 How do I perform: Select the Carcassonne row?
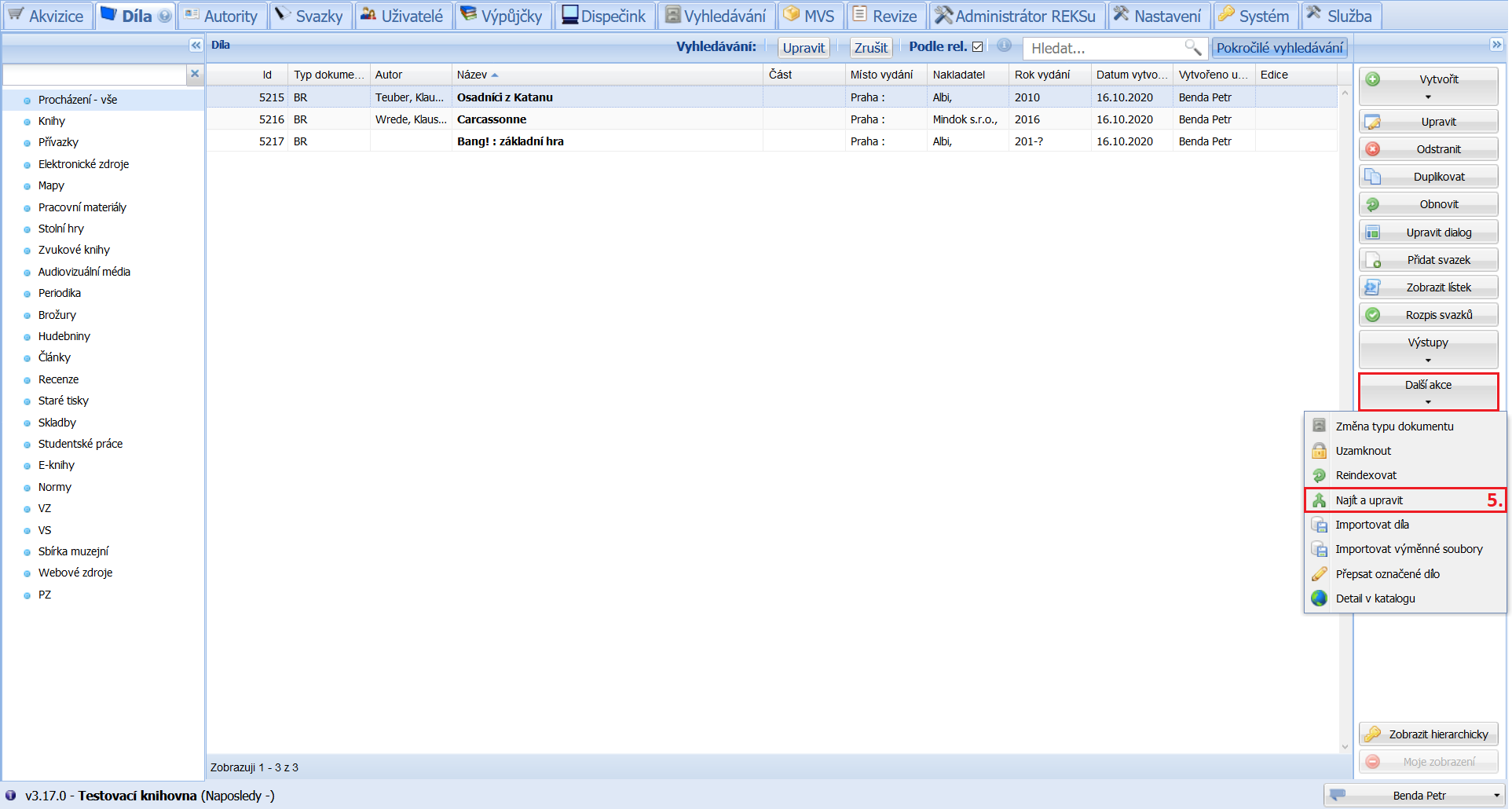[771, 119]
